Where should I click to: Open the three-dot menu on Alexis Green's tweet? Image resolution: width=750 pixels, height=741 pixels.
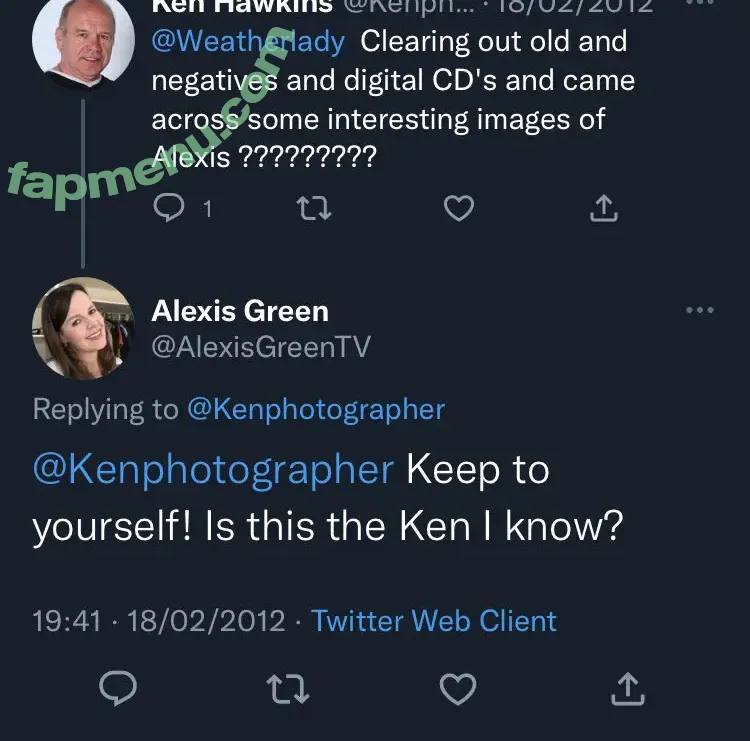pos(700,311)
